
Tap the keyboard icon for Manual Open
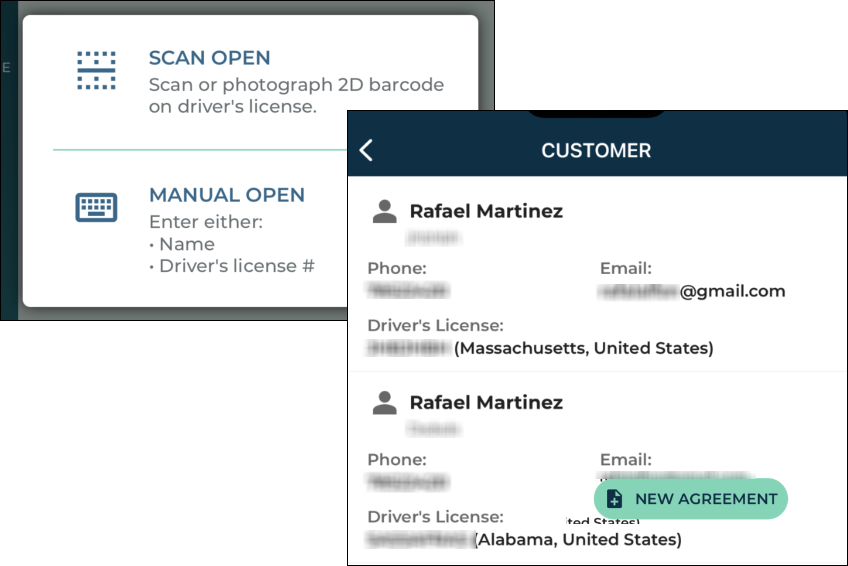point(97,207)
